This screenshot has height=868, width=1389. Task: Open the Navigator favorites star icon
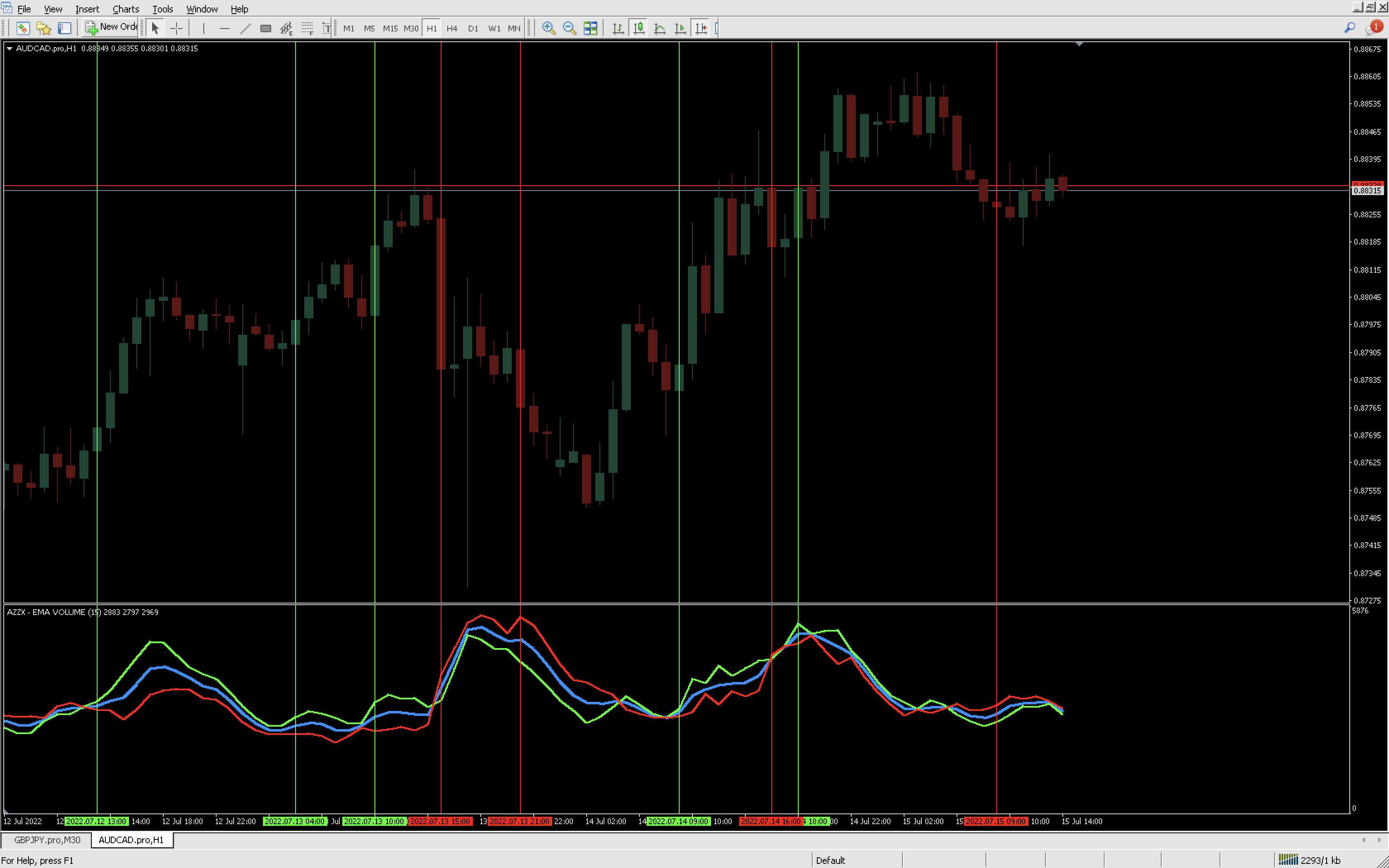point(44,28)
